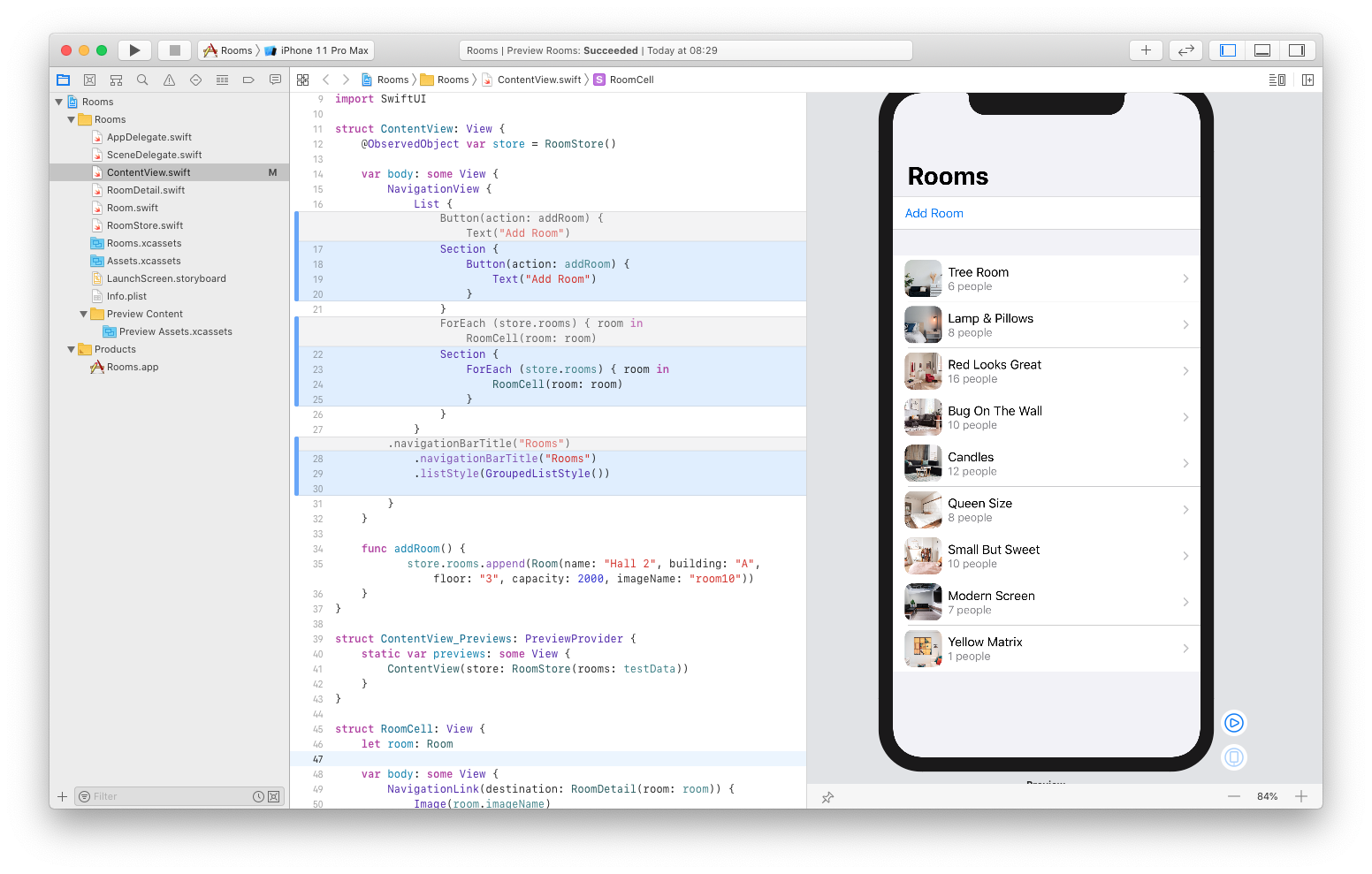1372x874 pixels.
Task: Tap Add Room in the preview
Action: click(934, 213)
